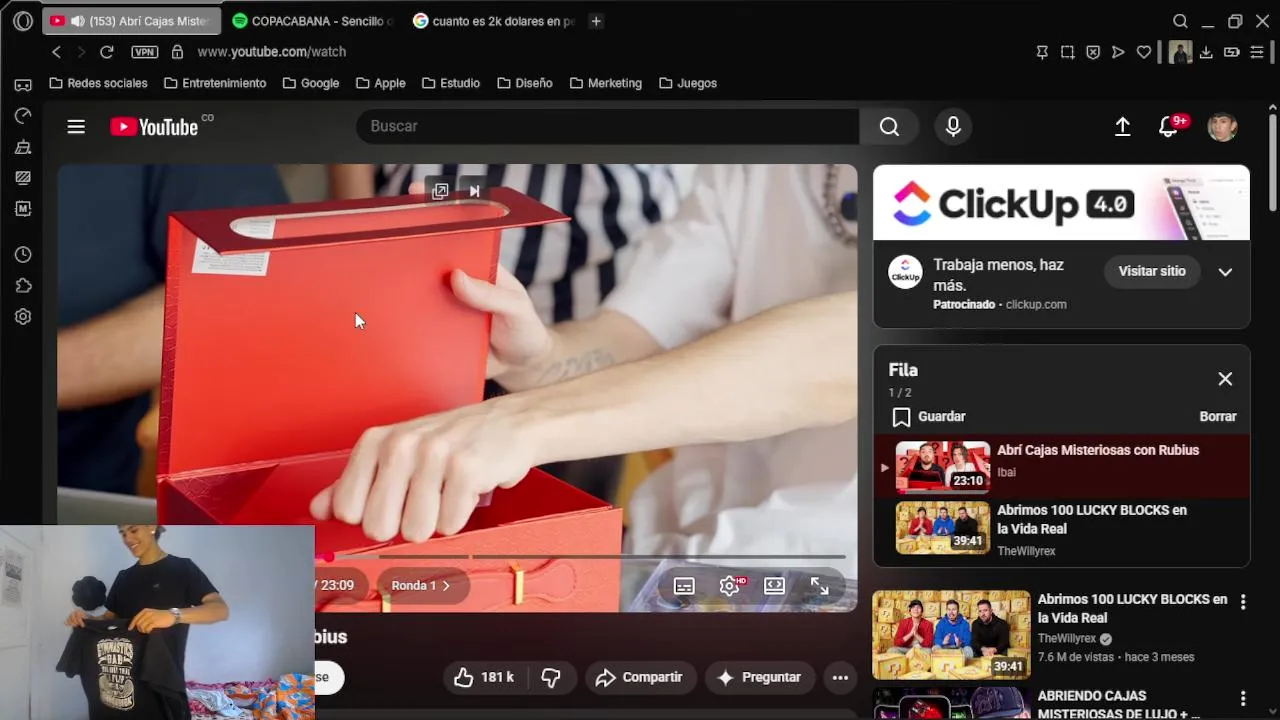Click the YouTube upload arrow icon

(1122, 127)
